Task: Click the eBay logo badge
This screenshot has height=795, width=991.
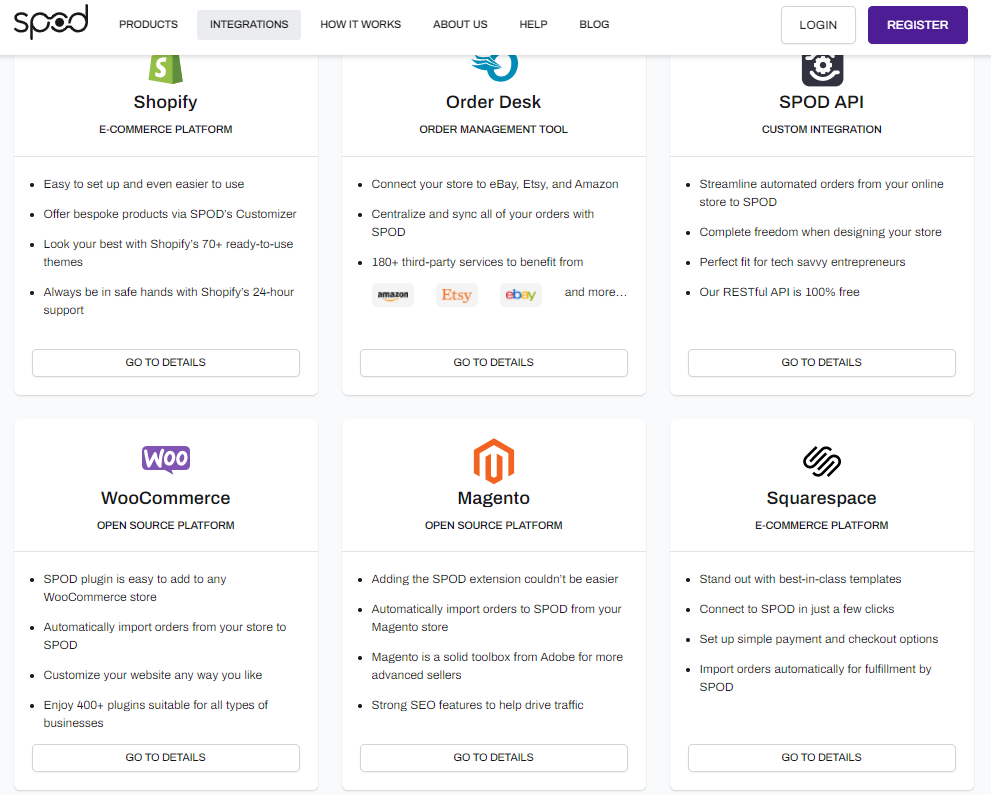Action: (x=521, y=295)
